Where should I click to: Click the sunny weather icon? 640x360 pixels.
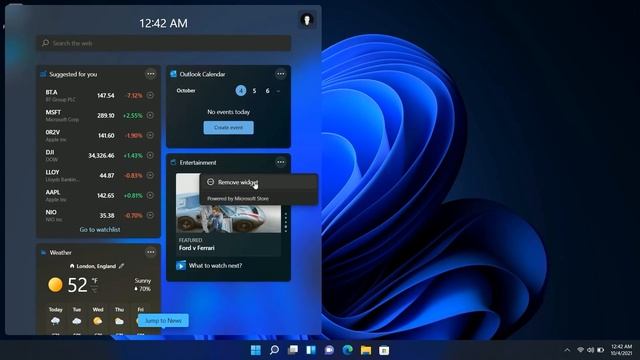(55, 284)
